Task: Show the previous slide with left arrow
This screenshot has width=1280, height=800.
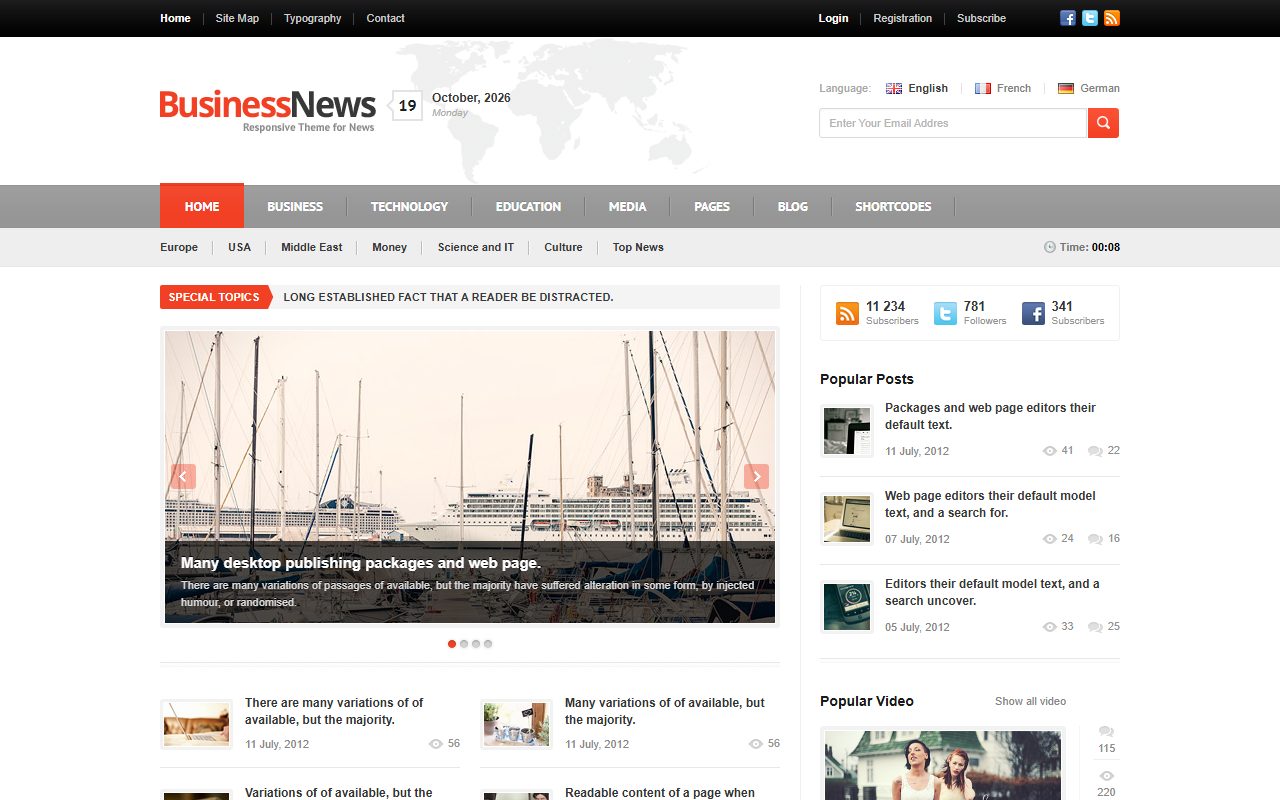Action: (x=183, y=477)
